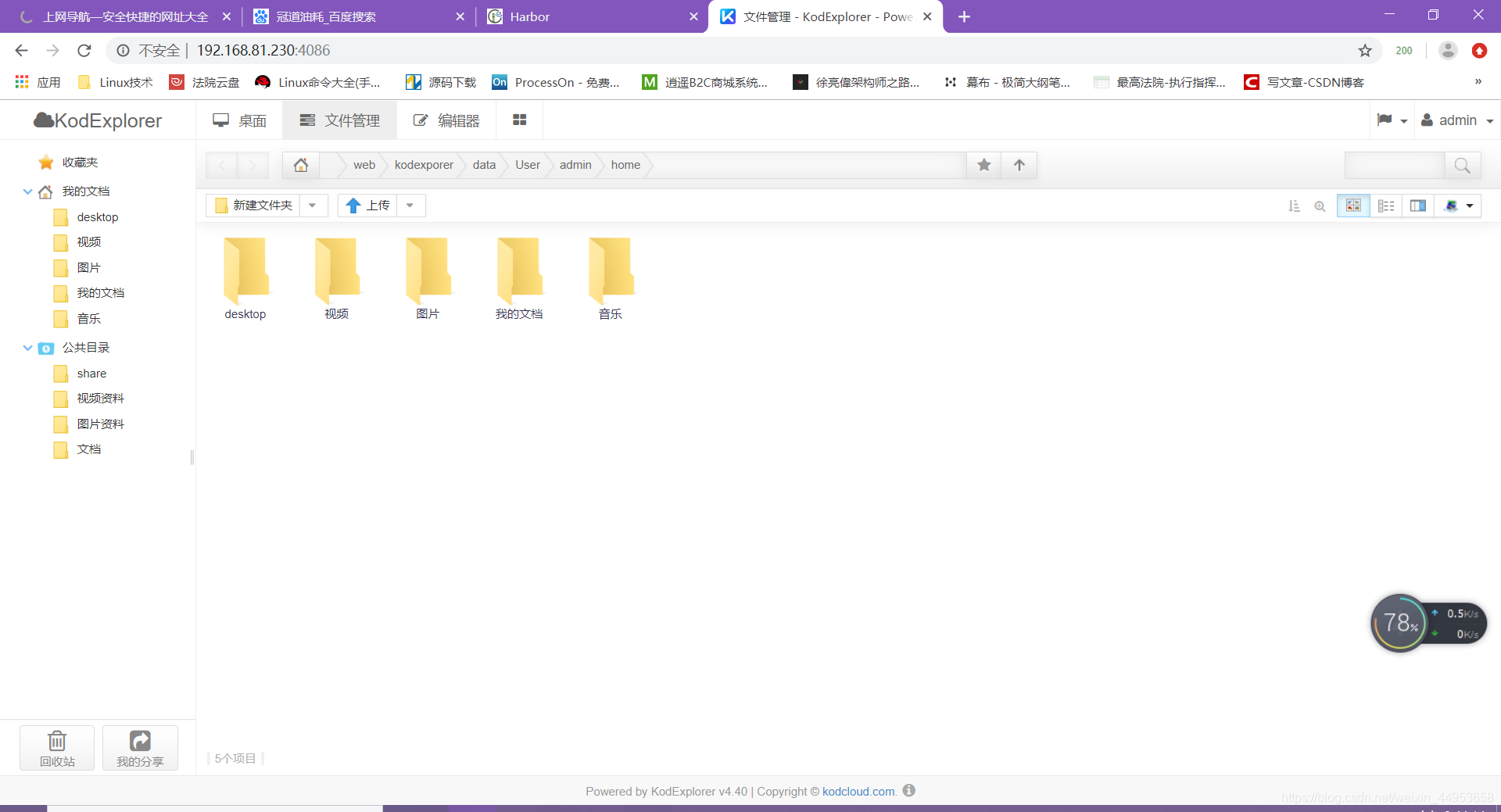
Task: Bookmark this page with star icon
Action: tap(1365, 51)
